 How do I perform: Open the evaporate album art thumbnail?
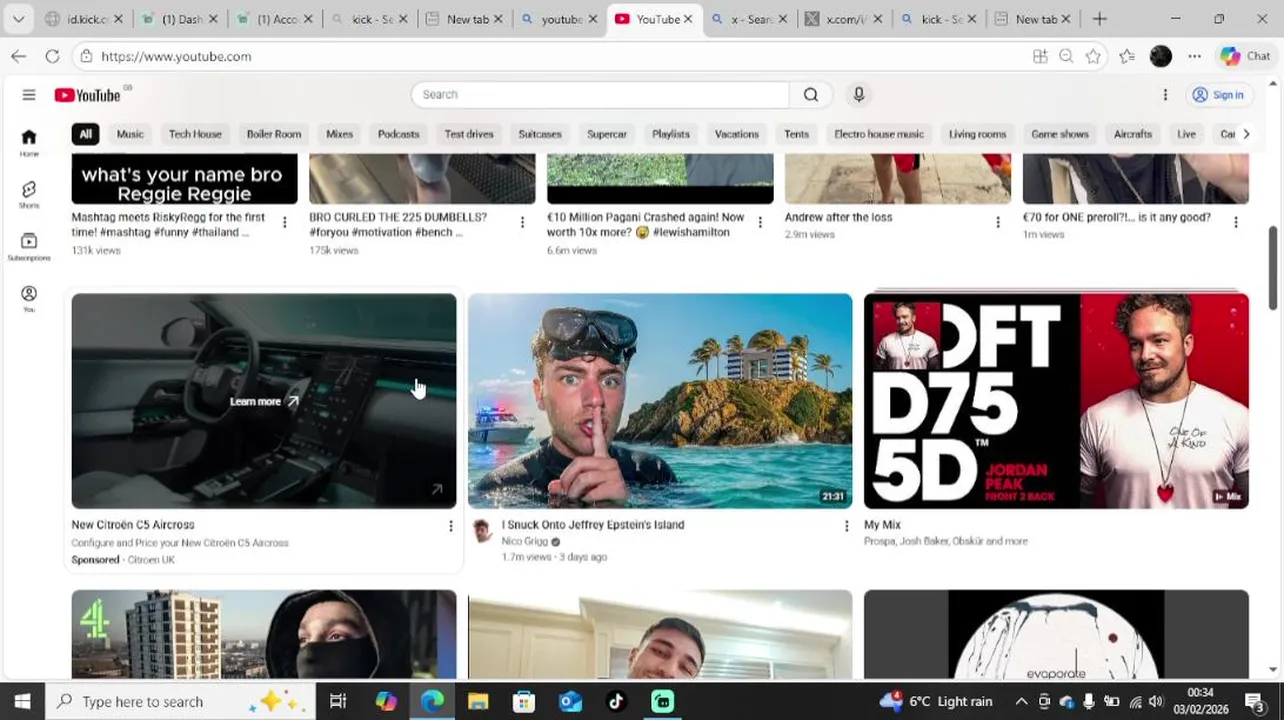click(1056, 634)
